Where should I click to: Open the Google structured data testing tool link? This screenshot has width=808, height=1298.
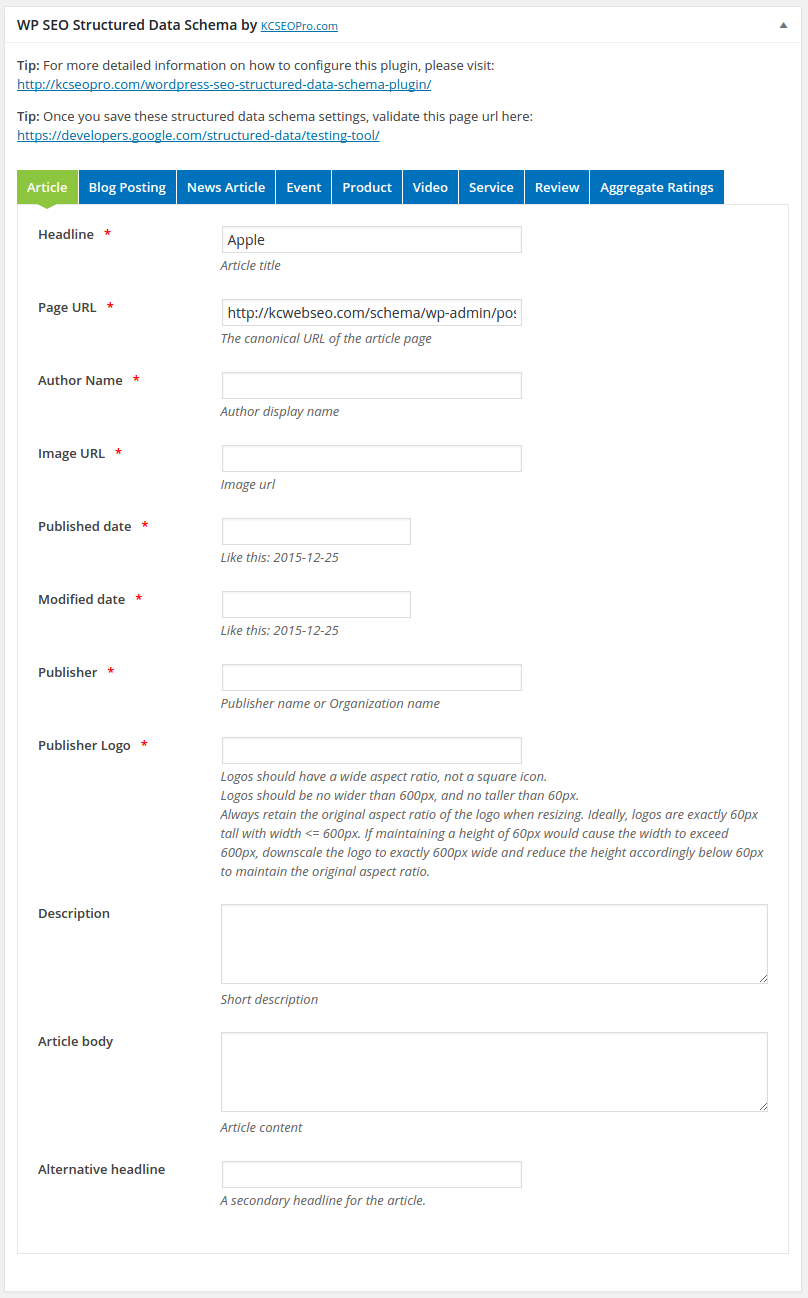tap(198, 135)
